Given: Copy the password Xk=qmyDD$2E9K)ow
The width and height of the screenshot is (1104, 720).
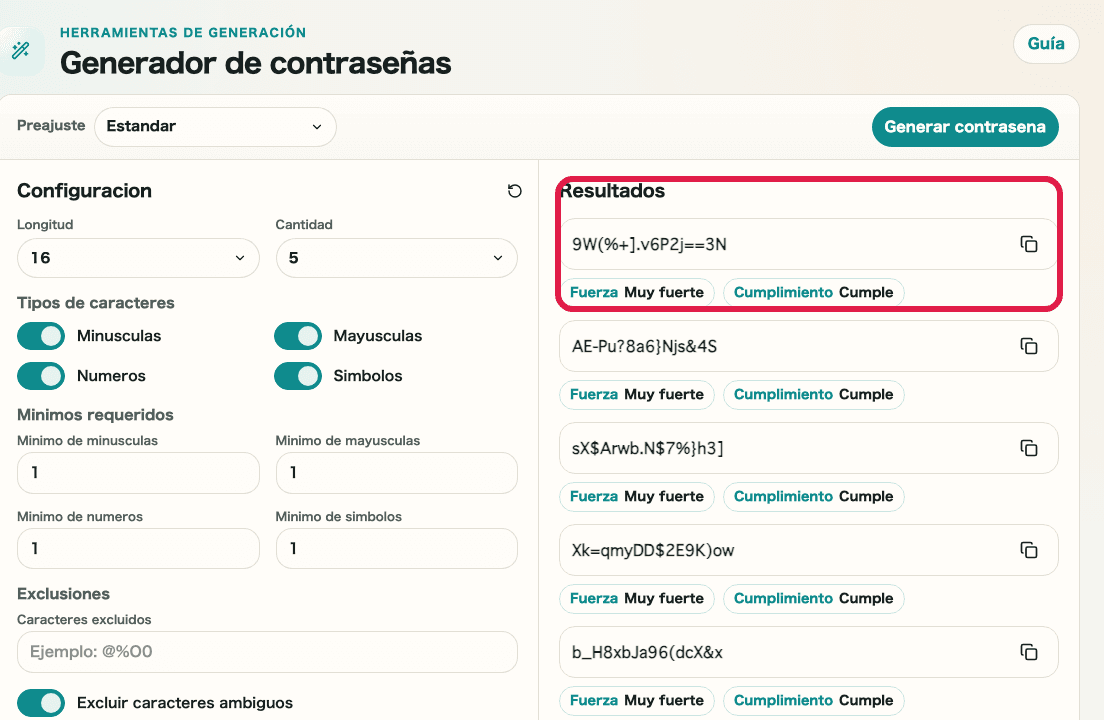Looking at the screenshot, I should pyautogui.click(x=1028, y=550).
